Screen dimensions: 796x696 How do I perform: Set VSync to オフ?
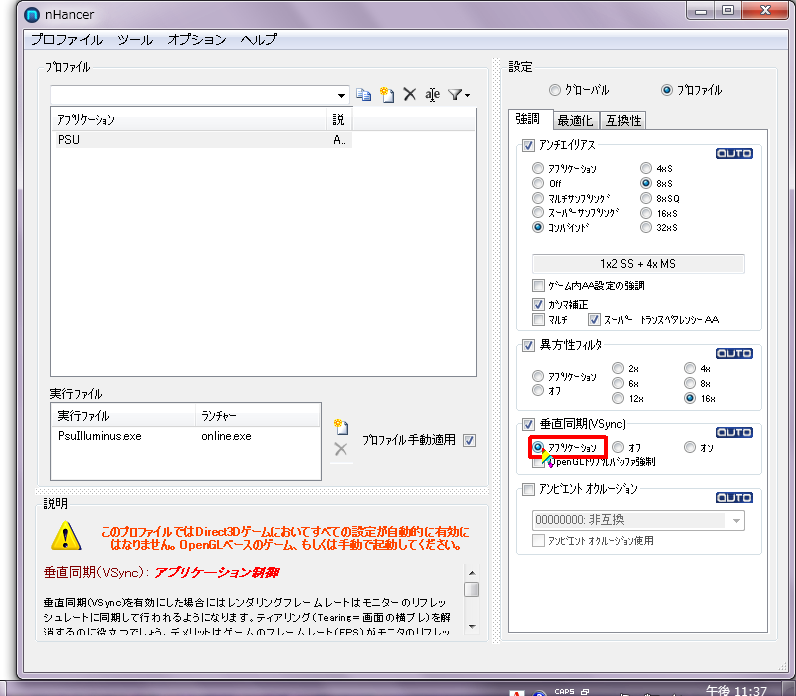[618, 447]
